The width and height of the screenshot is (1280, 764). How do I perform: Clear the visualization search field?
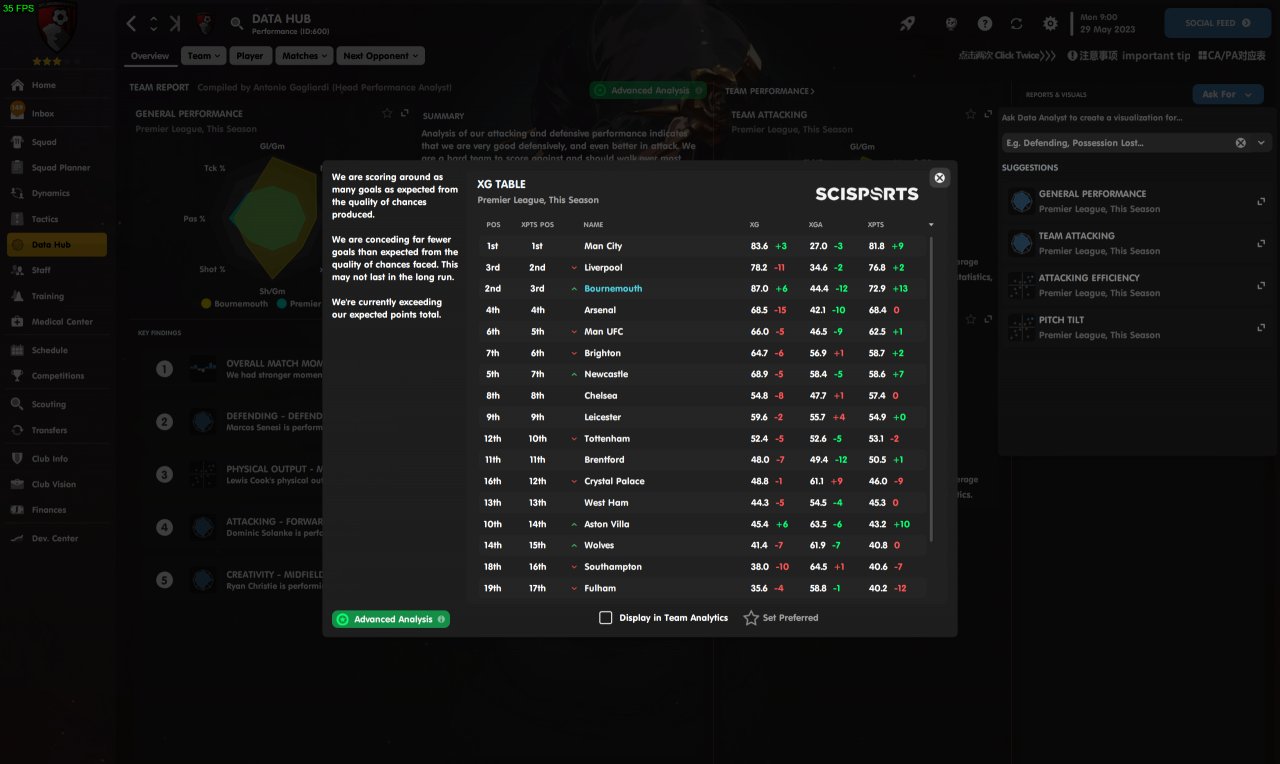[1241, 143]
